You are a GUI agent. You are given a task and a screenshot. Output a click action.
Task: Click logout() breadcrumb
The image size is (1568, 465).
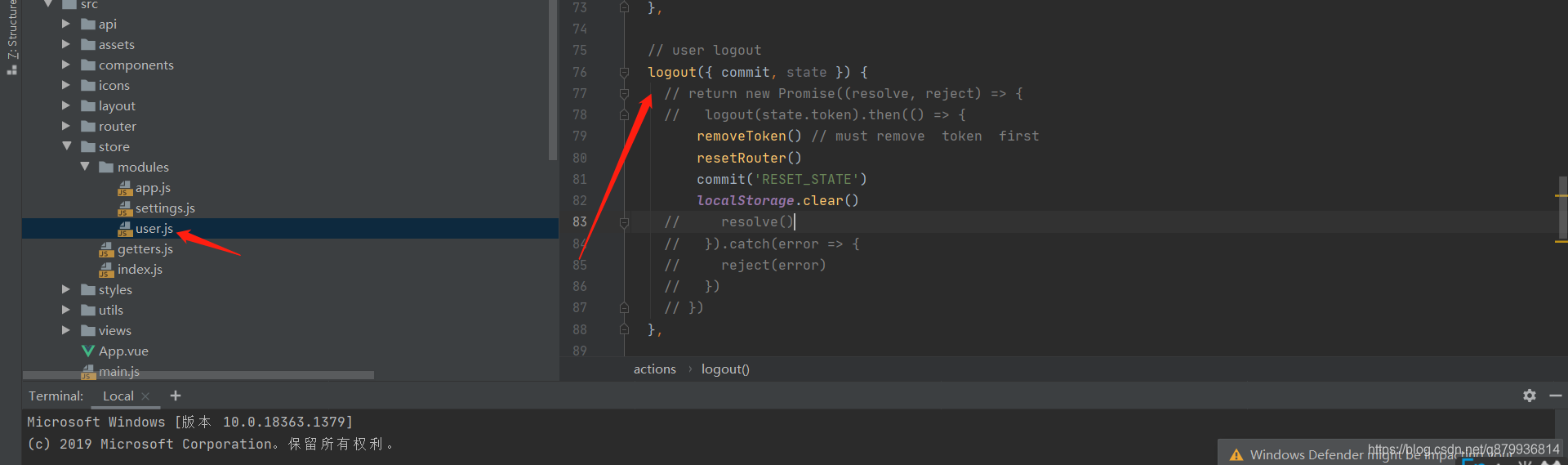725,369
